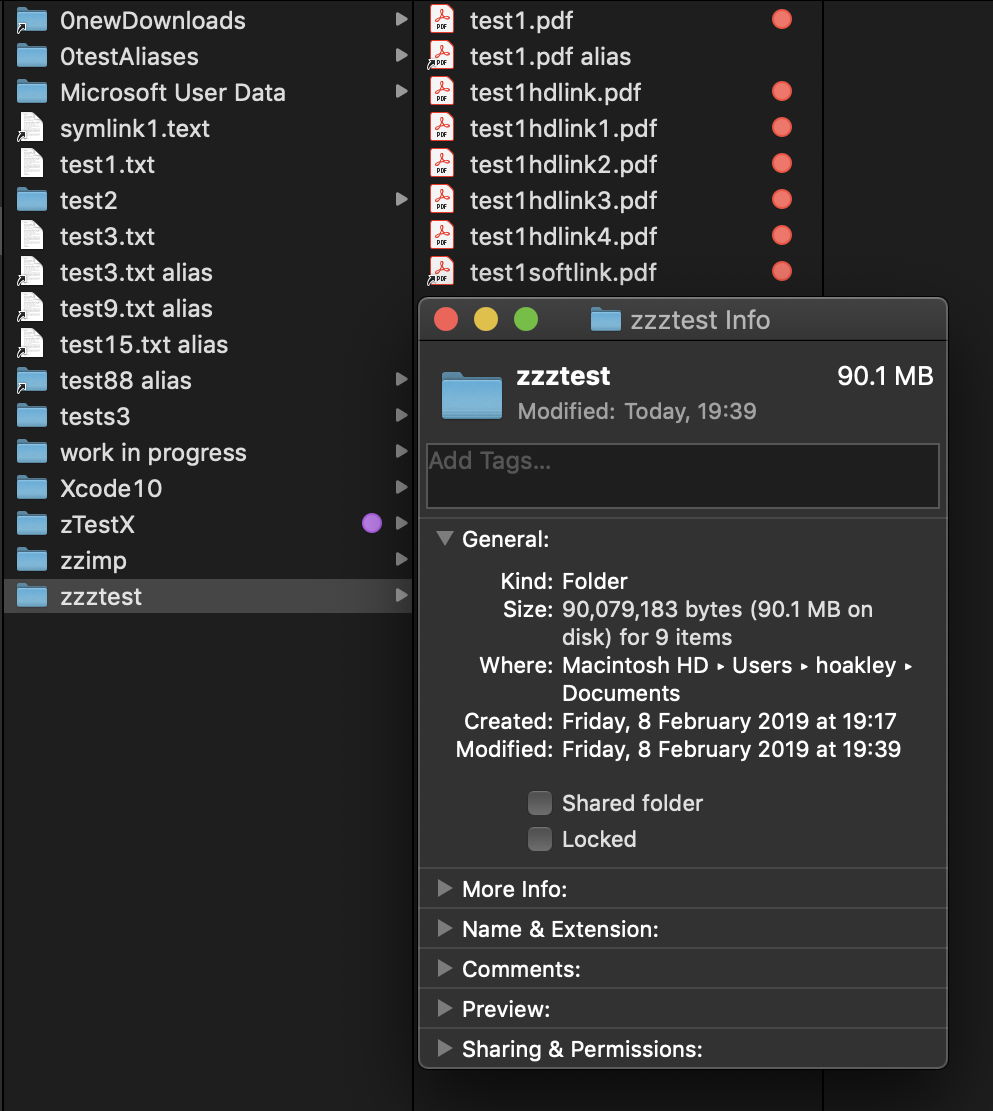Click the zzimp folder icon
The image size is (993, 1111).
pos(32,560)
